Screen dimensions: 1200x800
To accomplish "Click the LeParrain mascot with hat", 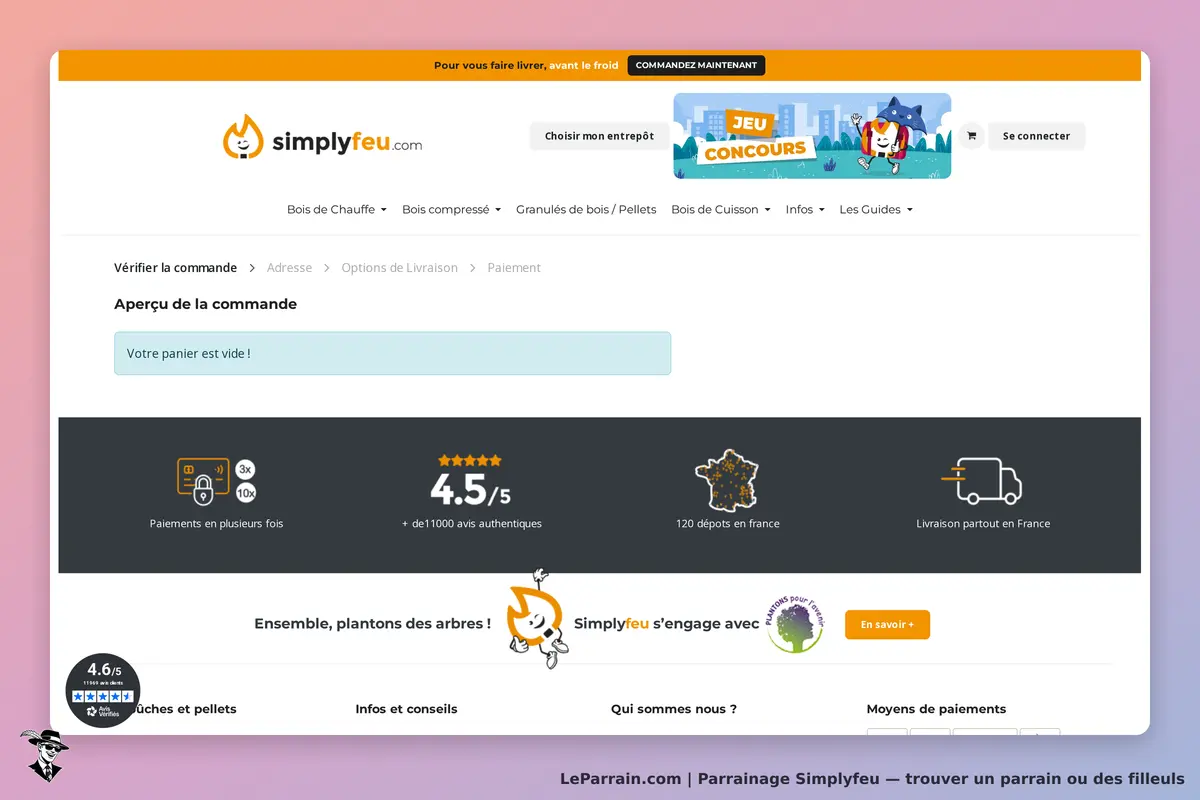I will point(43,755).
